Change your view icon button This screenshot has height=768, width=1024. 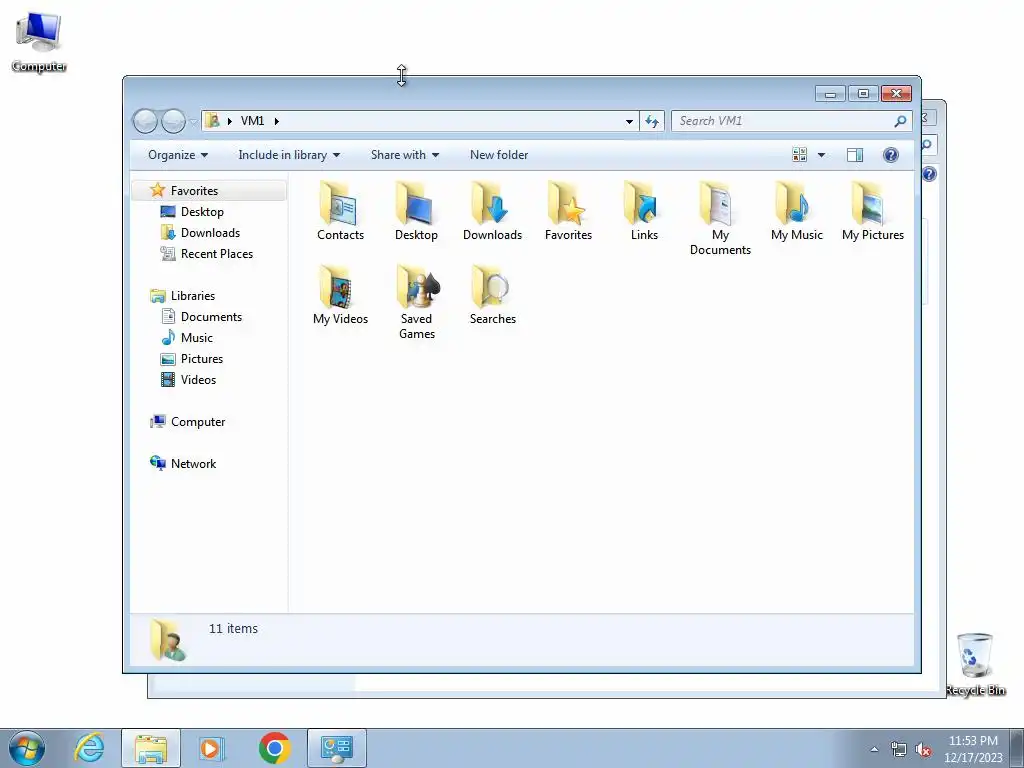coord(799,155)
